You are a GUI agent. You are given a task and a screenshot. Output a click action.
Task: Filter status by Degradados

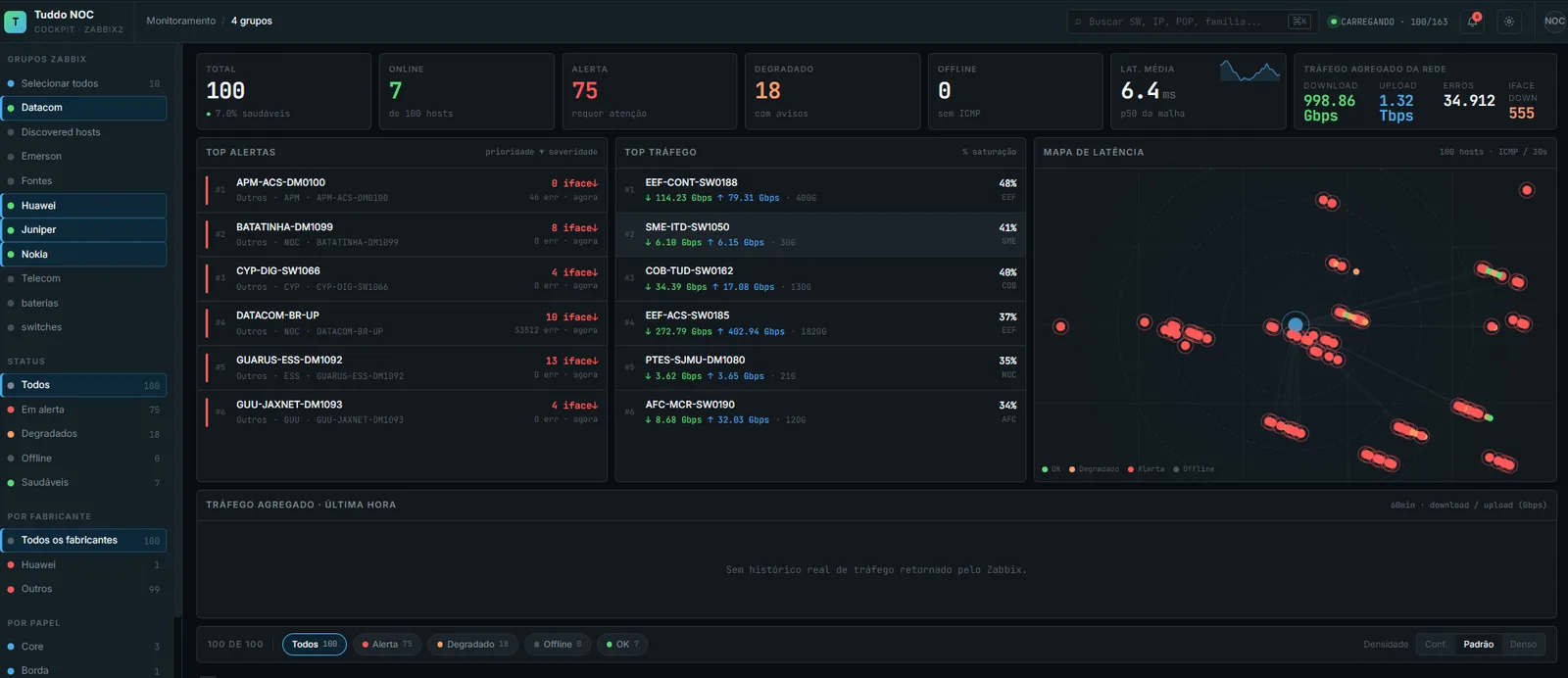point(84,433)
